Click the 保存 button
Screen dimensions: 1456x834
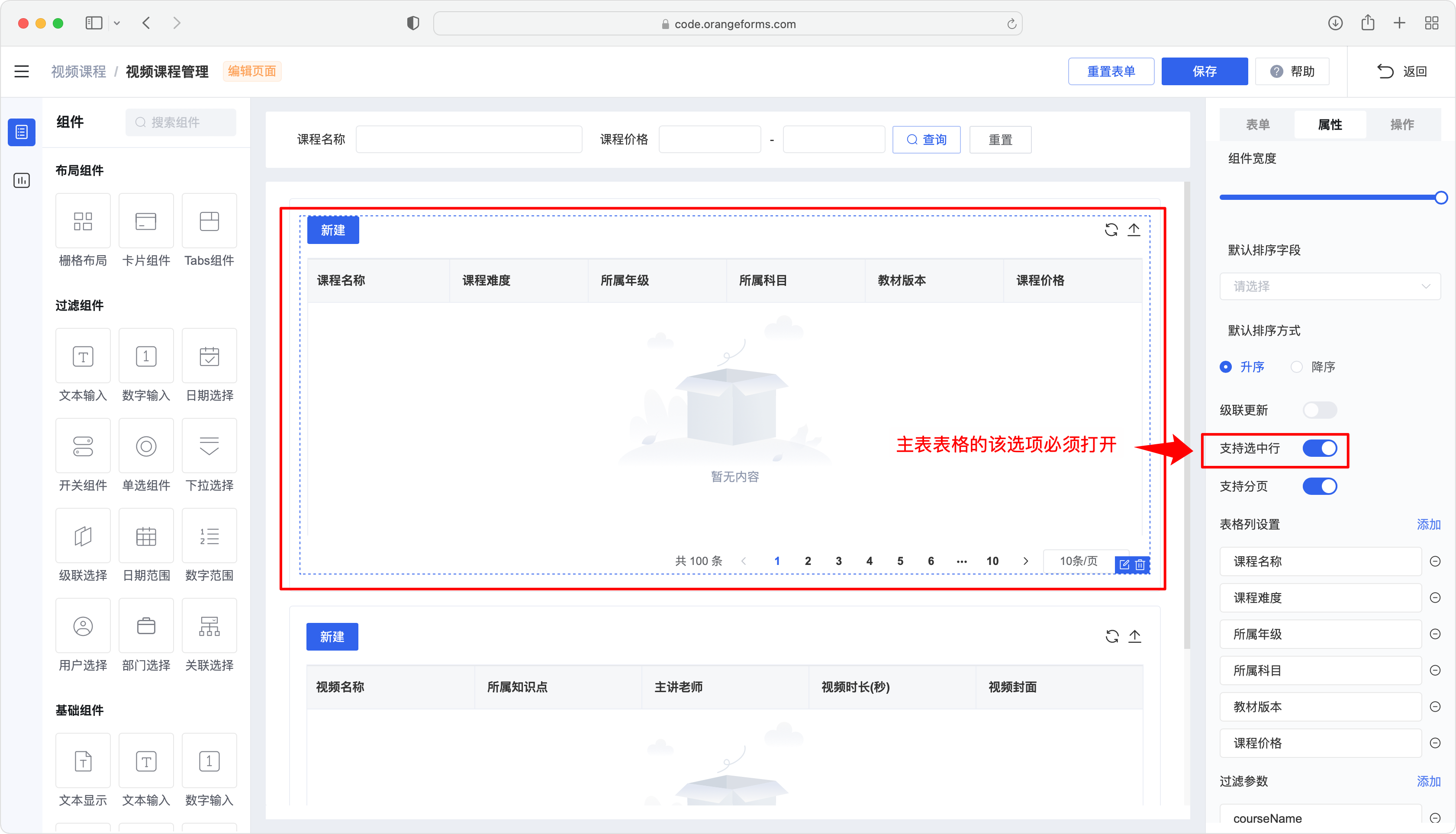tap(1205, 72)
